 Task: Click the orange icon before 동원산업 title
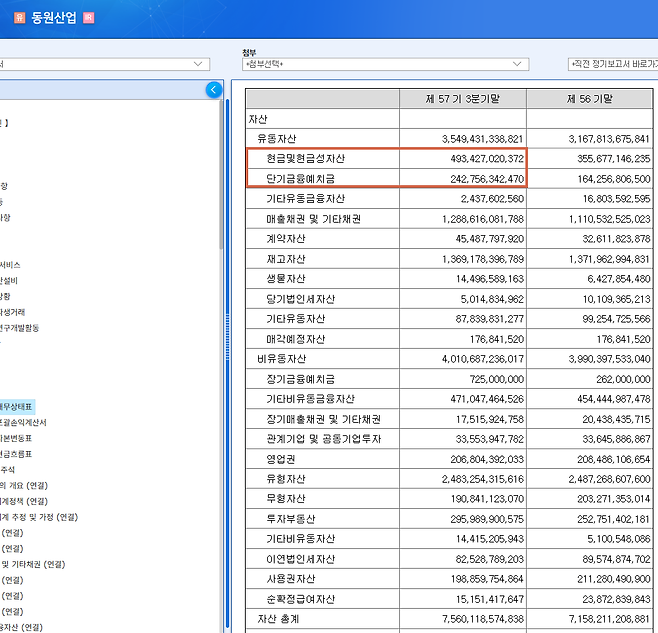[19, 17]
